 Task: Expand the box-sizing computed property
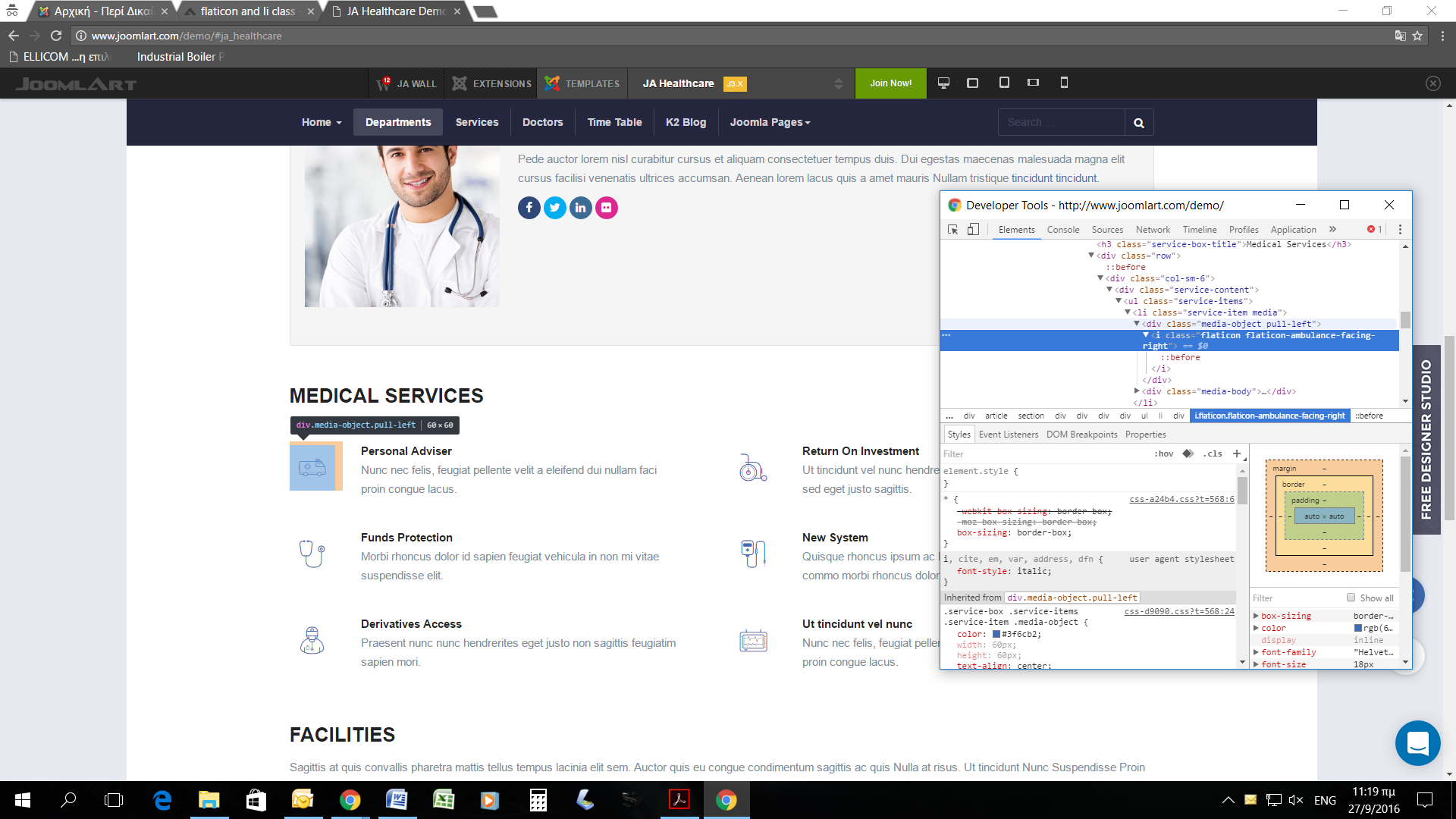pyautogui.click(x=1256, y=616)
